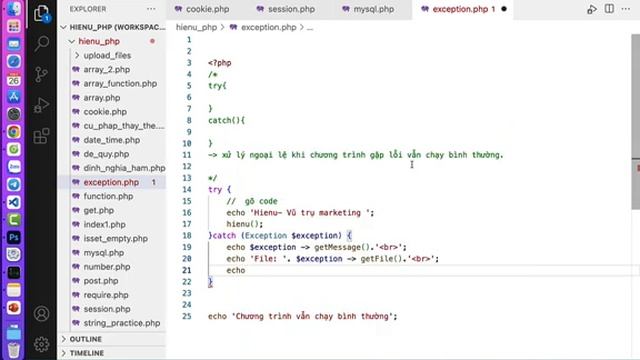This screenshot has height=360, width=640.
Task: Open date_time.php in Explorer
Action: [x=111, y=140]
